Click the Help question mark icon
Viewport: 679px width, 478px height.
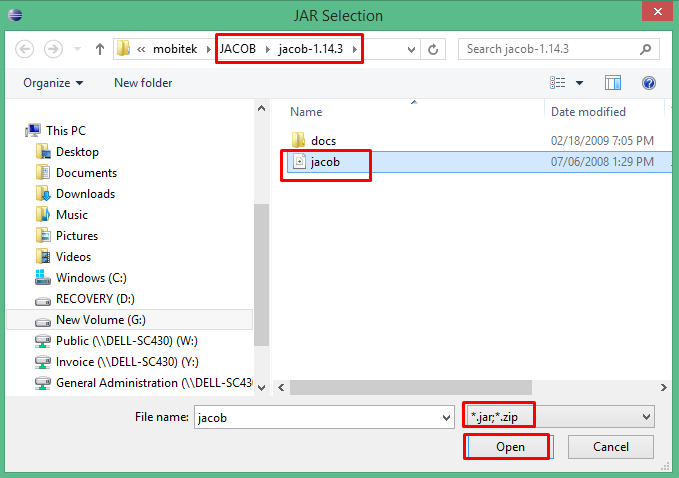tap(648, 83)
